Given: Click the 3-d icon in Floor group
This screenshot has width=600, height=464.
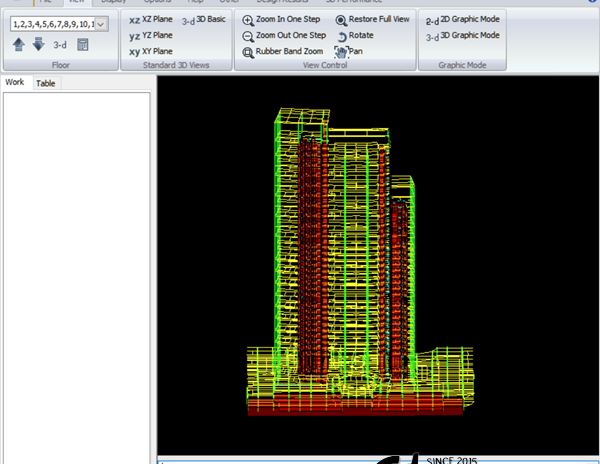Looking at the screenshot, I should point(60,44).
